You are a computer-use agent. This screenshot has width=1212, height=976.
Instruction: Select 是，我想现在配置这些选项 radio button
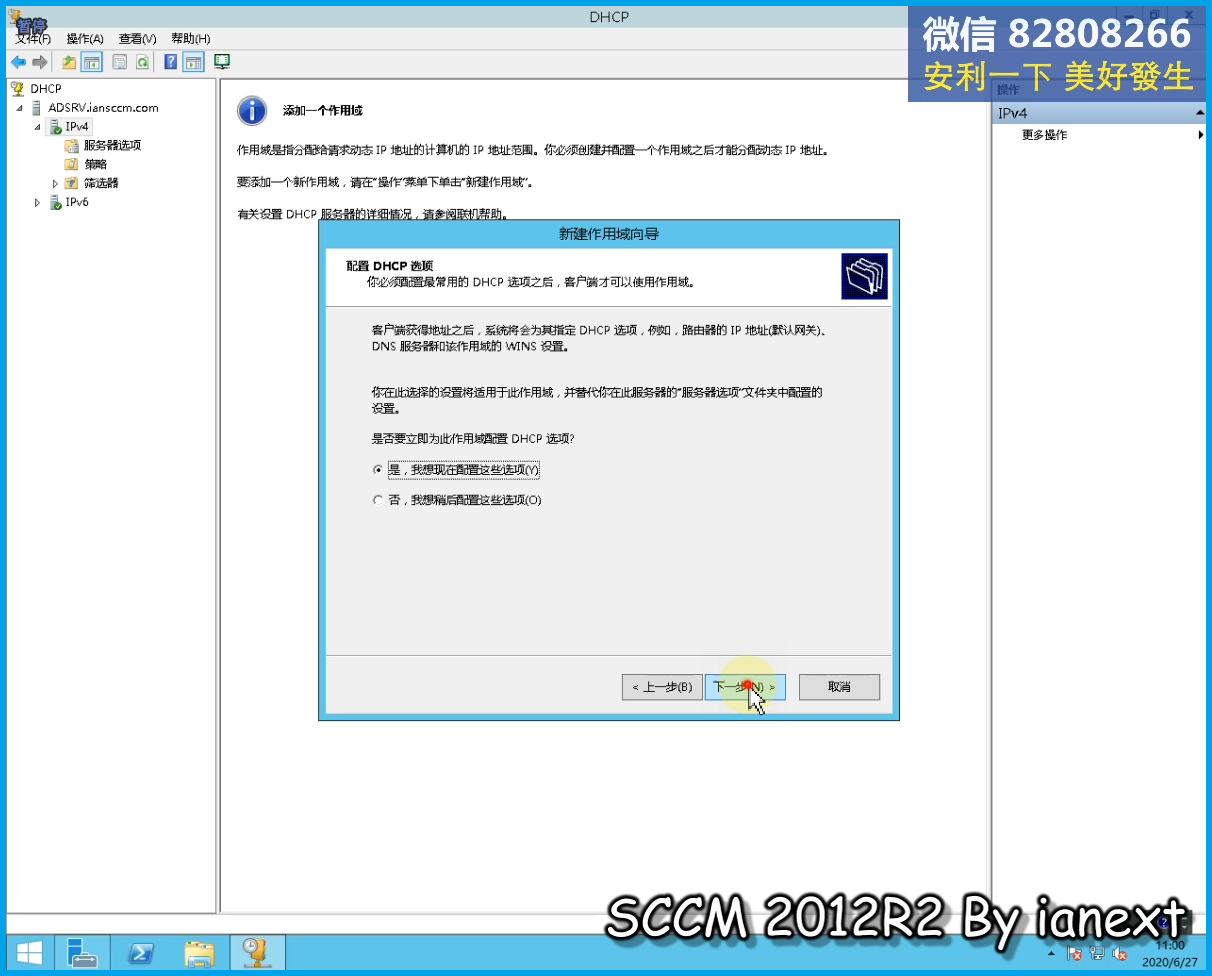(x=378, y=470)
